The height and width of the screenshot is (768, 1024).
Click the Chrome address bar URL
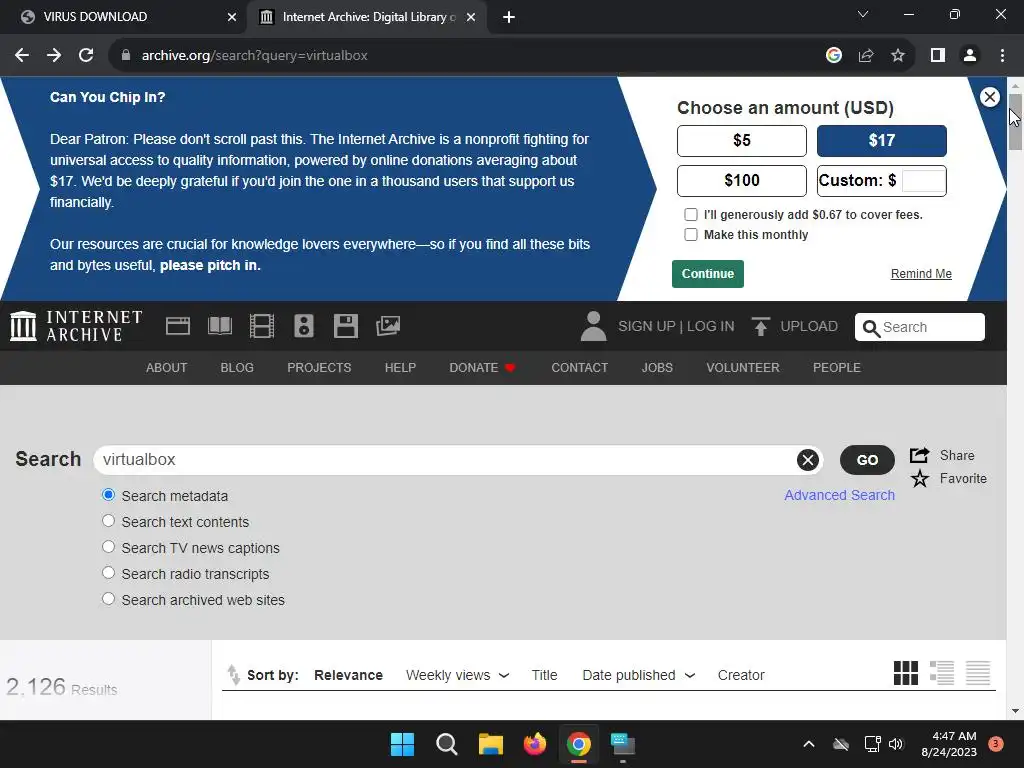(255, 56)
